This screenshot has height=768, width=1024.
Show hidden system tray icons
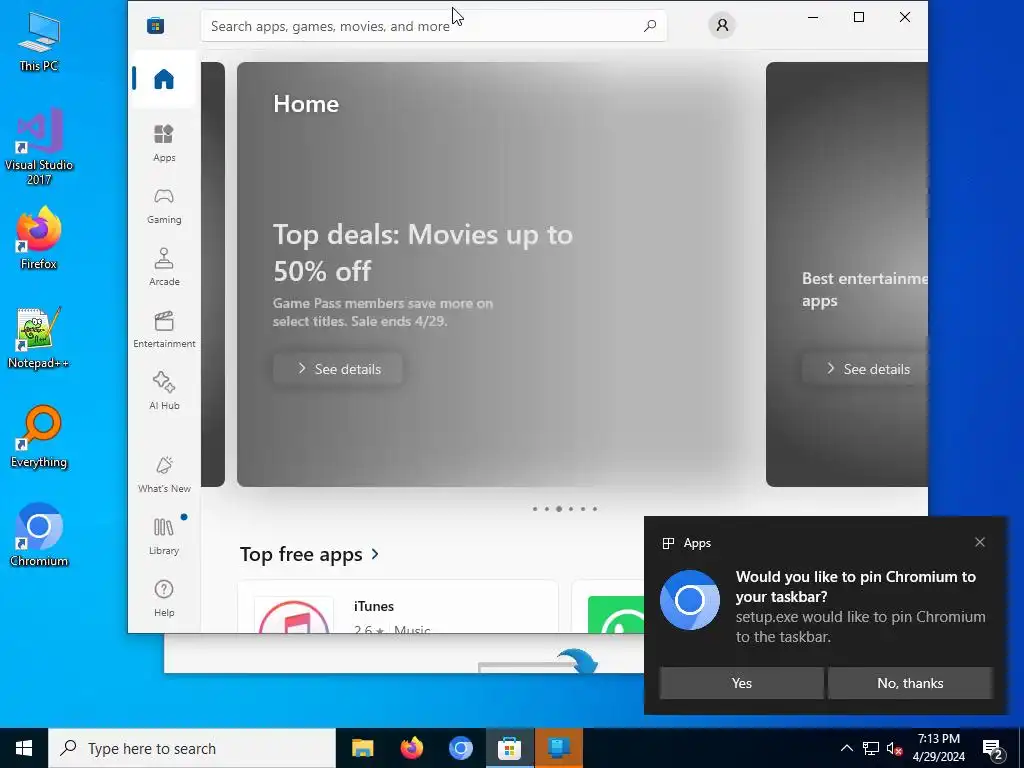click(846, 748)
